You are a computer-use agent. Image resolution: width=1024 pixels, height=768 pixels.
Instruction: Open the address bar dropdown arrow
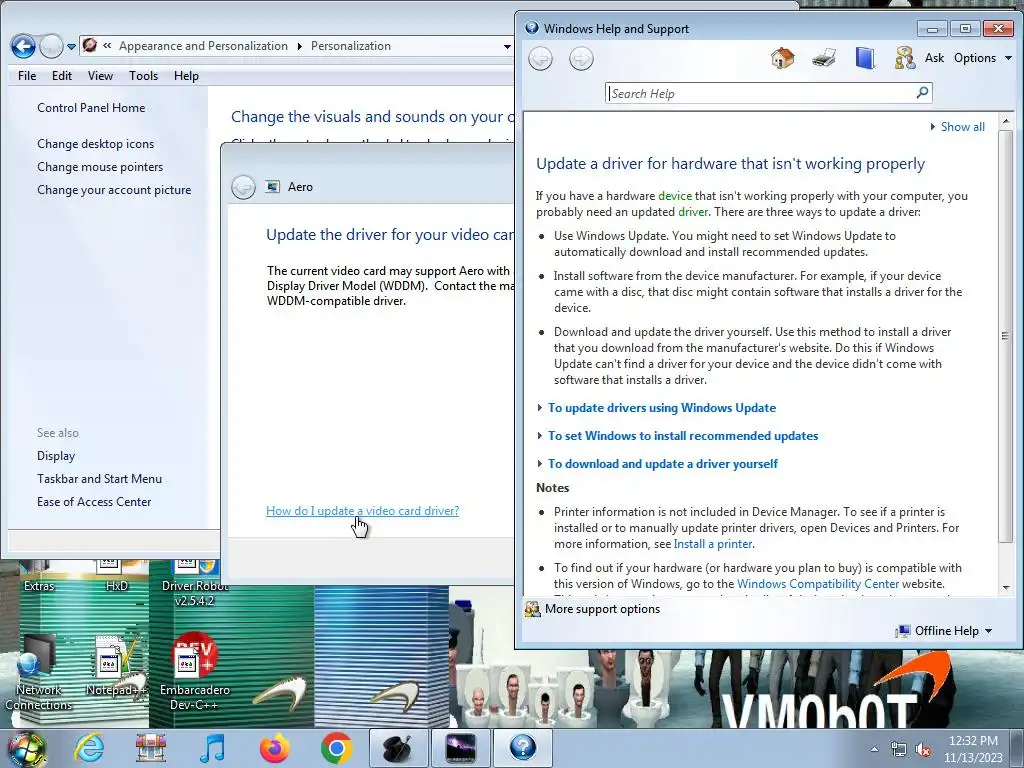(507, 46)
